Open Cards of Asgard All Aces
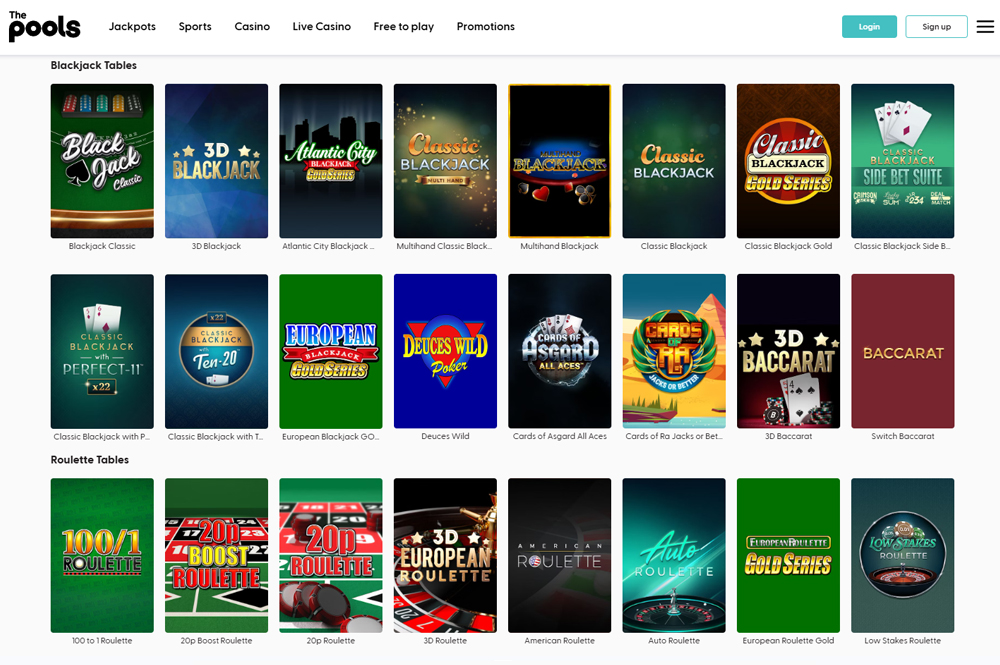Screen dimensions: 1000x665 pos(559,350)
